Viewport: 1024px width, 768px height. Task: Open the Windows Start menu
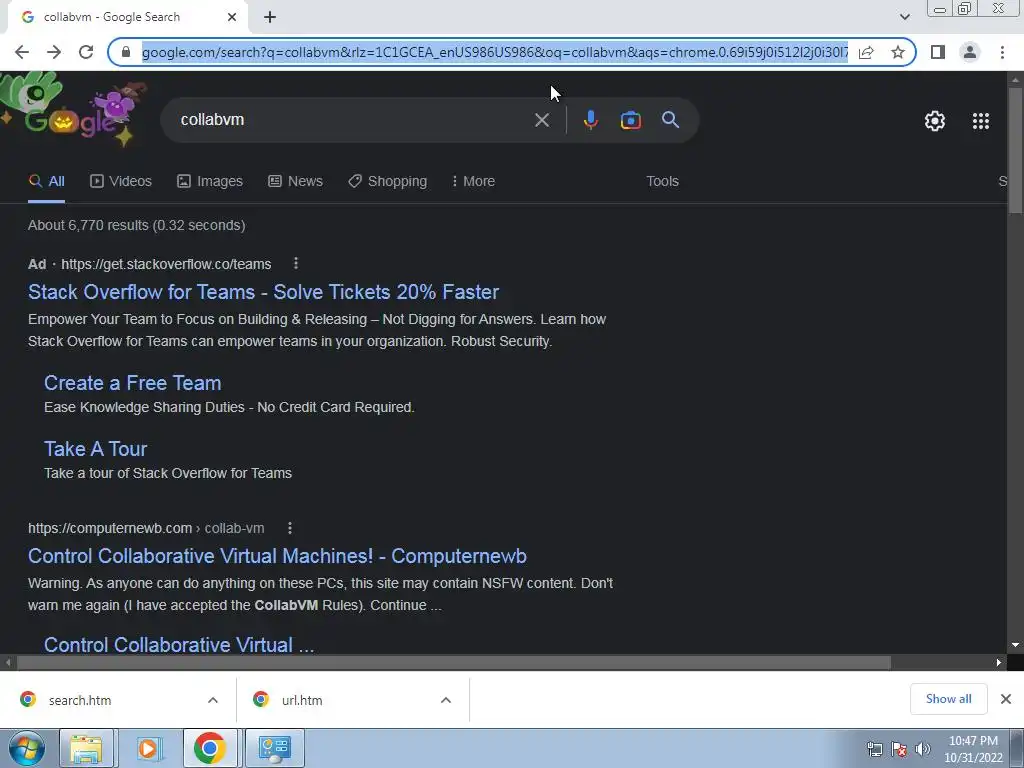[27, 748]
